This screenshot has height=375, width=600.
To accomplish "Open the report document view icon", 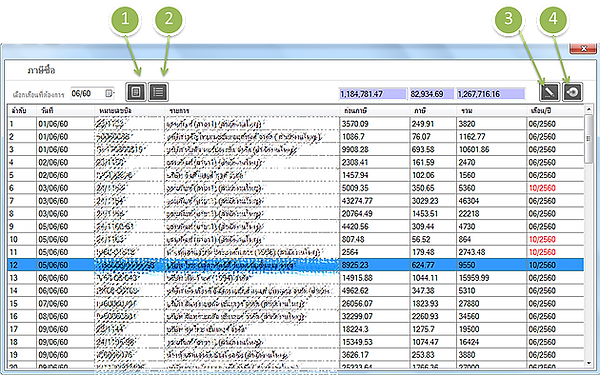I will click(136, 92).
